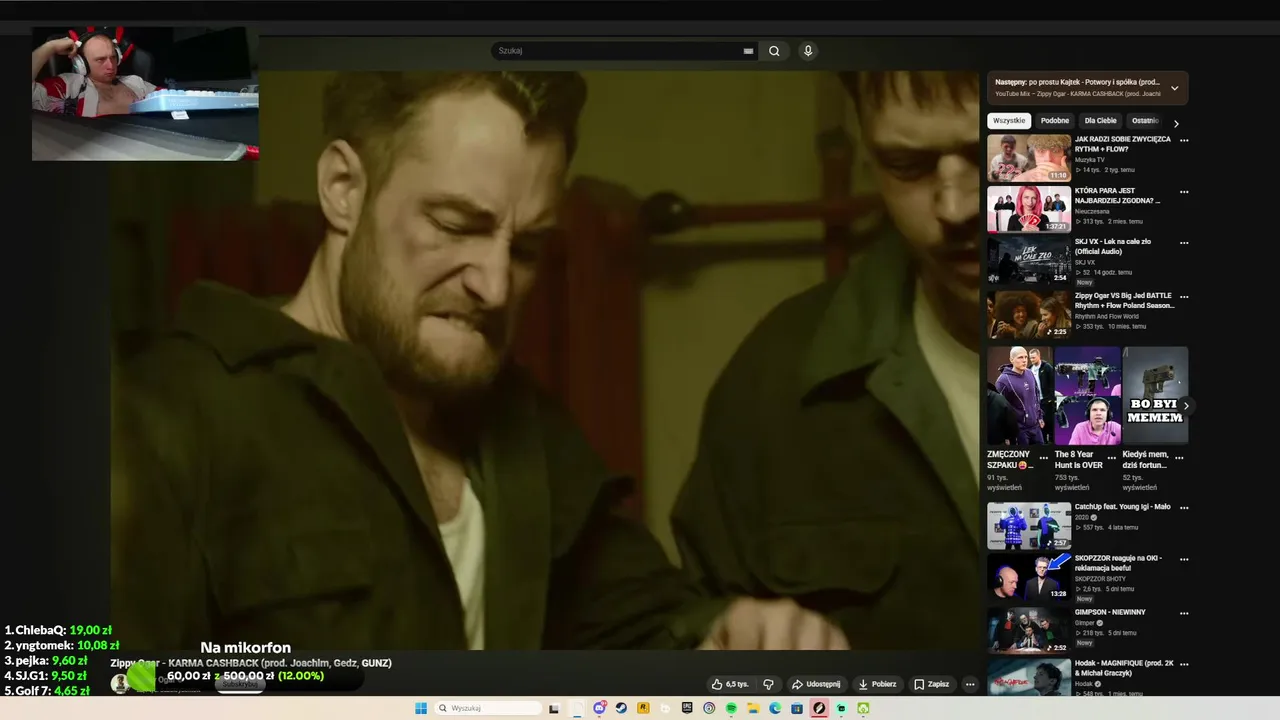Open the on-screen keyboard icon in search box
This screenshot has width=1280, height=720.
(x=748, y=51)
